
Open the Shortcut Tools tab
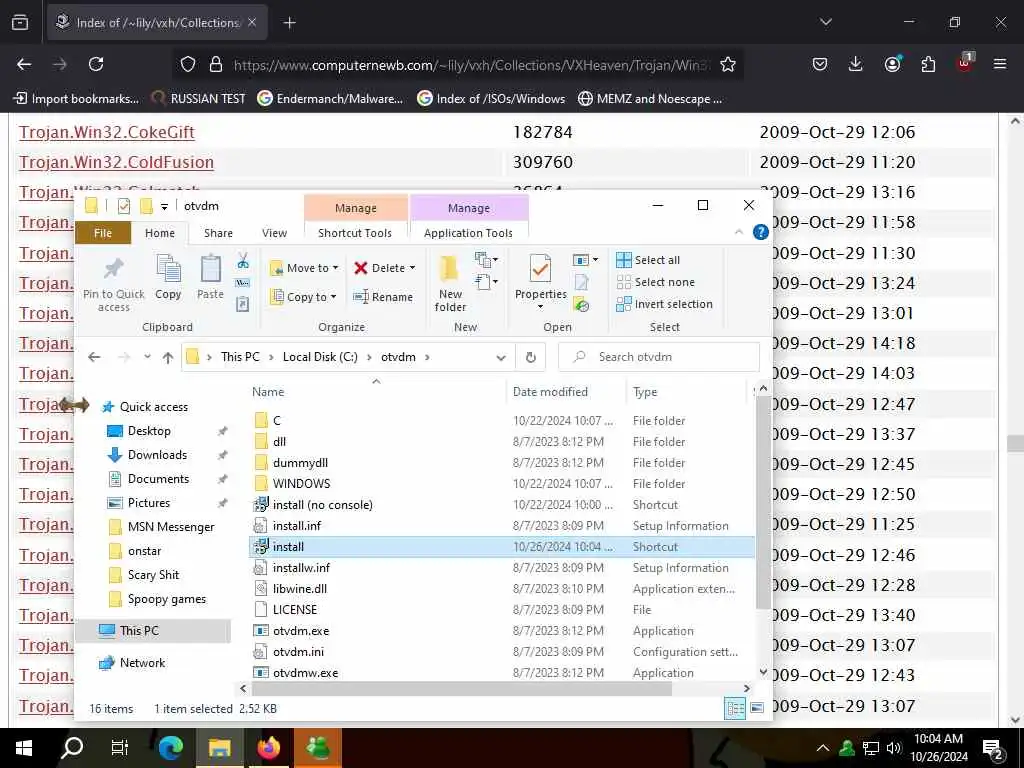pyautogui.click(x=355, y=233)
